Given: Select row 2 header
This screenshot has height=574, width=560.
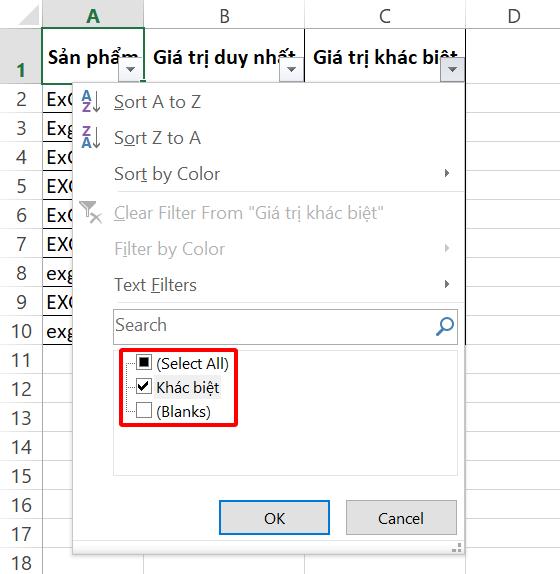Looking at the screenshot, I should click(21, 99).
